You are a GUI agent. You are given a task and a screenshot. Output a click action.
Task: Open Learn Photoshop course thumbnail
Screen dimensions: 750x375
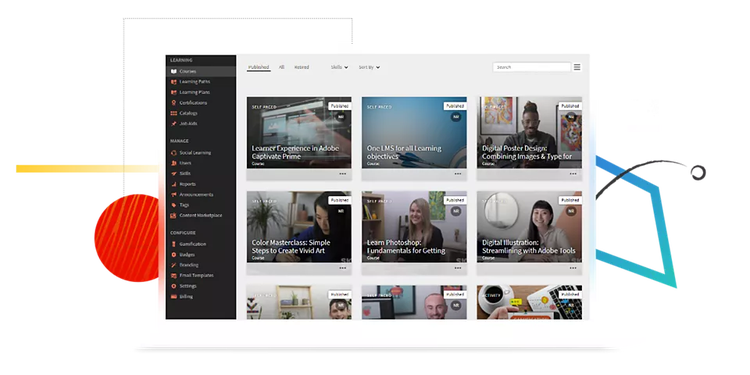414,227
